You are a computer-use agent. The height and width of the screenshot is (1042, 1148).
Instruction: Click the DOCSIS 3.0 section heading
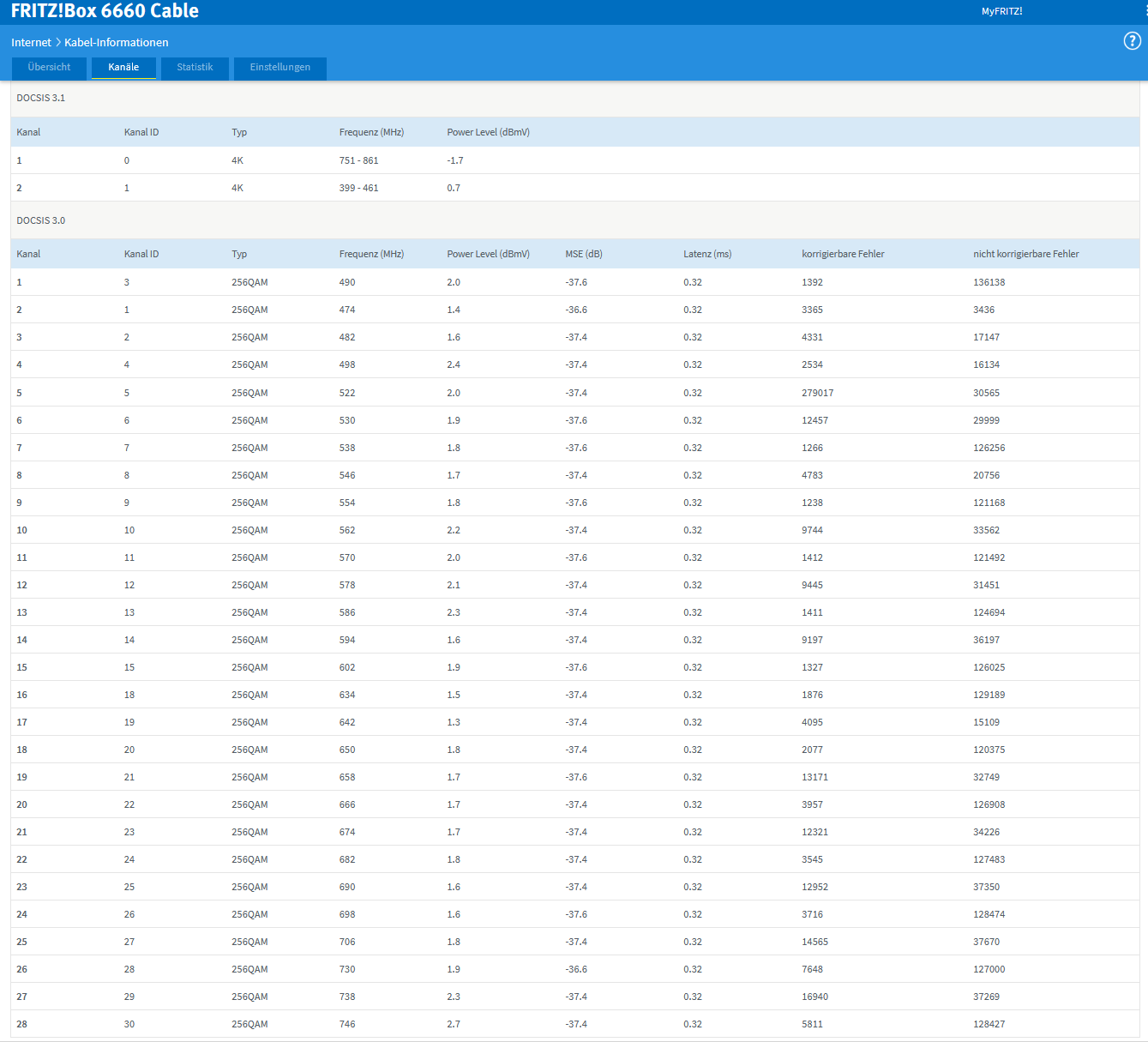(41, 220)
